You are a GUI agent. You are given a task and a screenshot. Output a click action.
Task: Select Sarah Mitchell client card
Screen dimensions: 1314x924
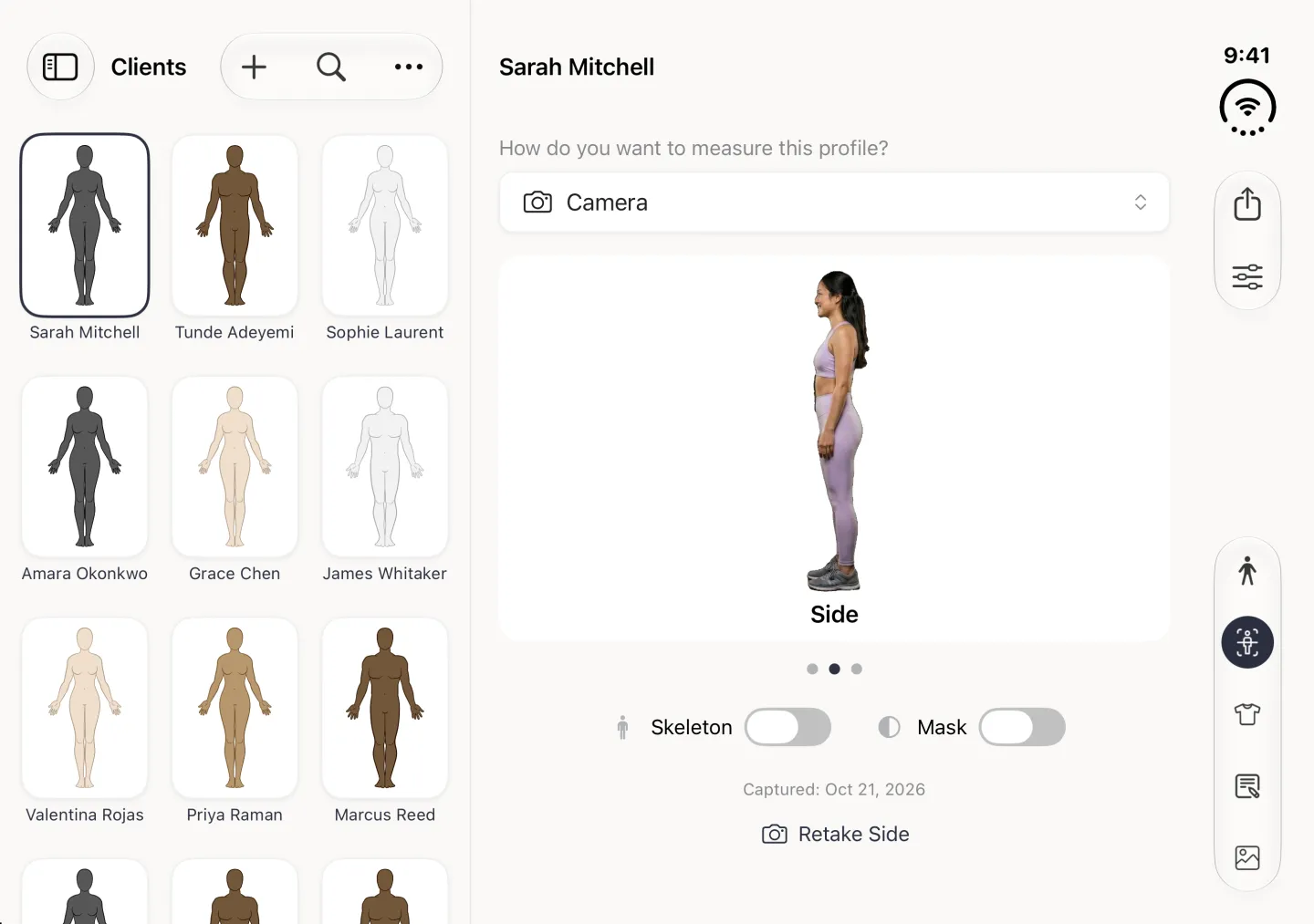[x=85, y=239]
